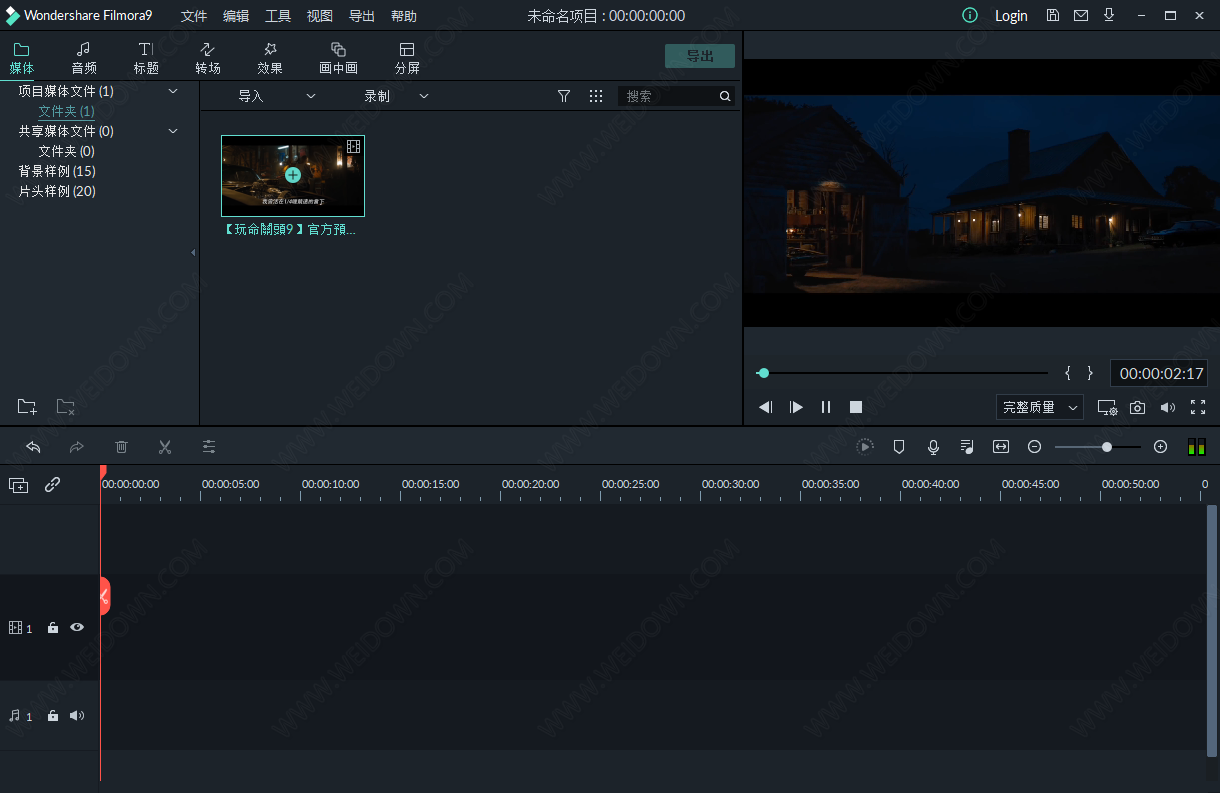Click the download icon in title bar
The width and height of the screenshot is (1220, 793).
pos(1109,15)
